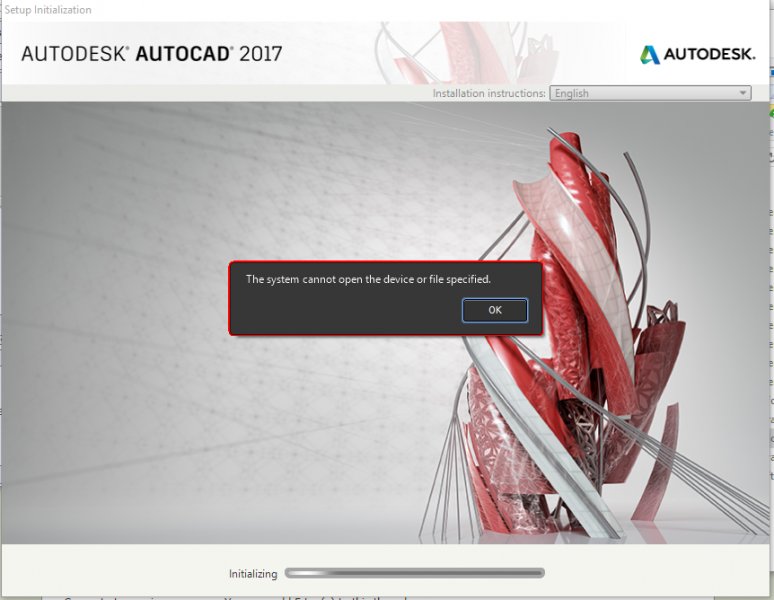Click the Initializing label
The image size is (774, 600).
coord(253,574)
